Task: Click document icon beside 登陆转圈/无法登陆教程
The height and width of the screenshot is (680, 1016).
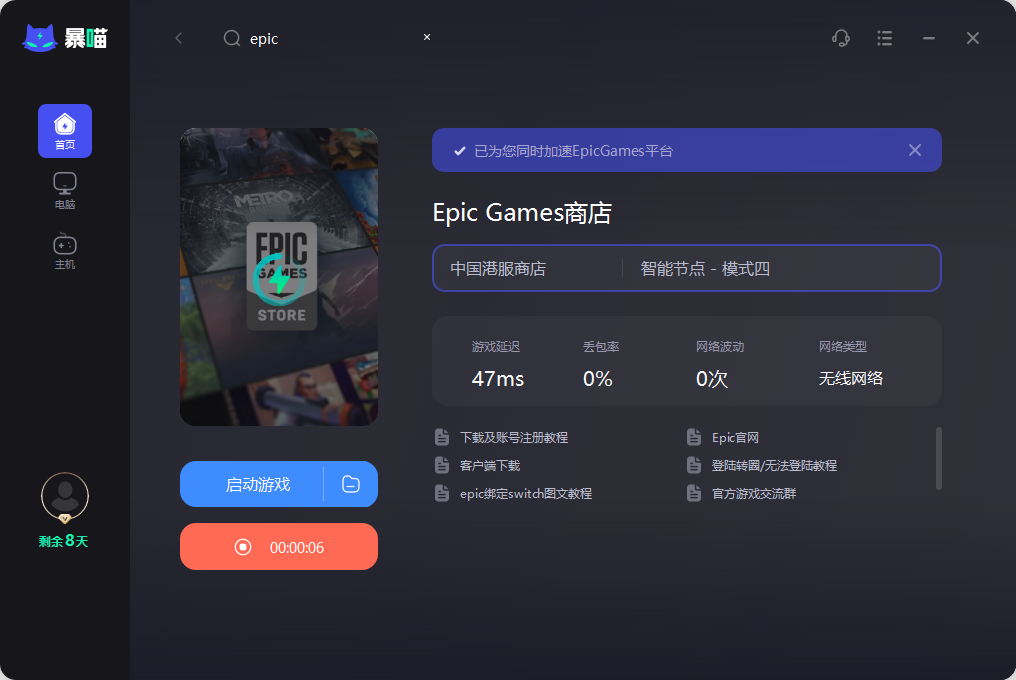Action: (x=694, y=465)
